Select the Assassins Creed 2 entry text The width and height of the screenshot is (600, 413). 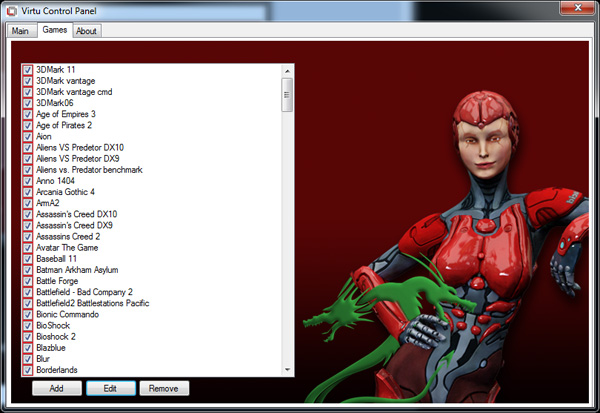click(68, 237)
